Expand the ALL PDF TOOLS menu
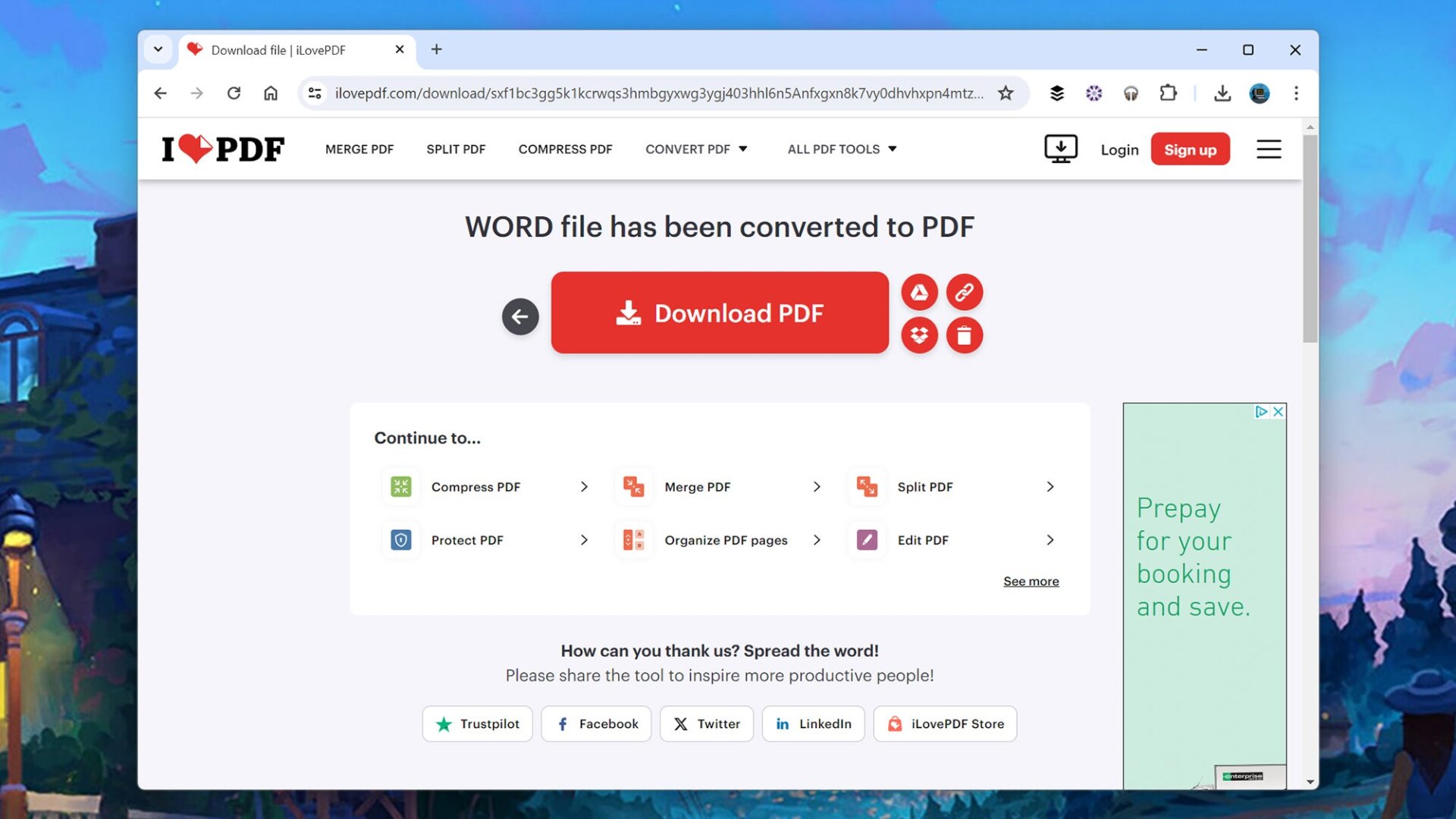Image resolution: width=1456 pixels, height=819 pixels. pos(842,149)
